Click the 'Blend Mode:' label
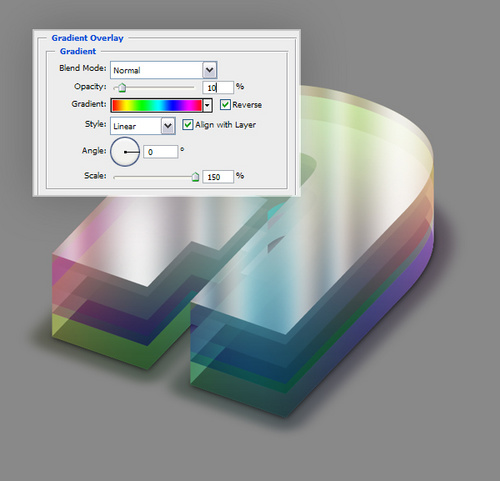 pyautogui.click(x=83, y=68)
